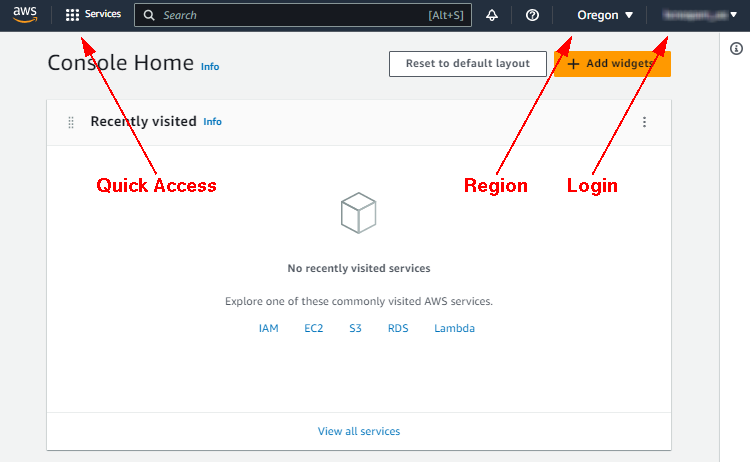Open the Services grid menu

click(x=93, y=15)
